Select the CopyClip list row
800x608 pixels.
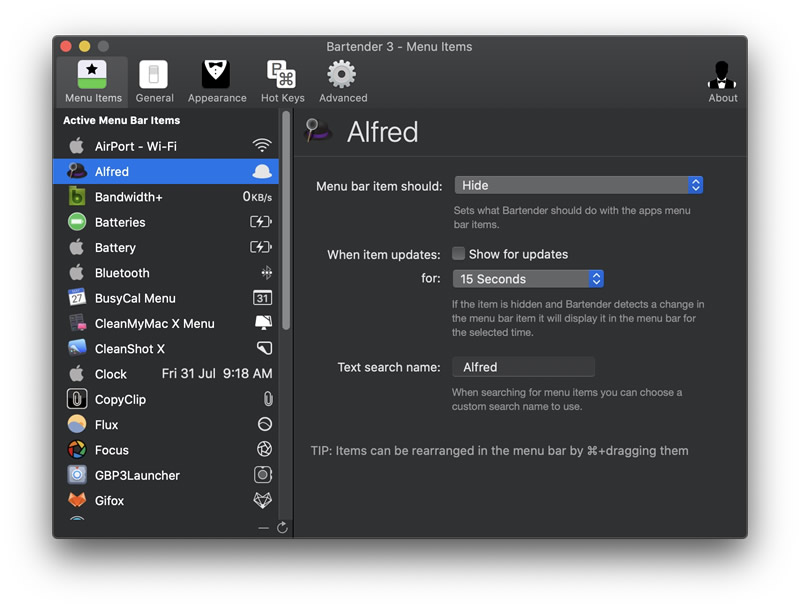pyautogui.click(x=166, y=399)
